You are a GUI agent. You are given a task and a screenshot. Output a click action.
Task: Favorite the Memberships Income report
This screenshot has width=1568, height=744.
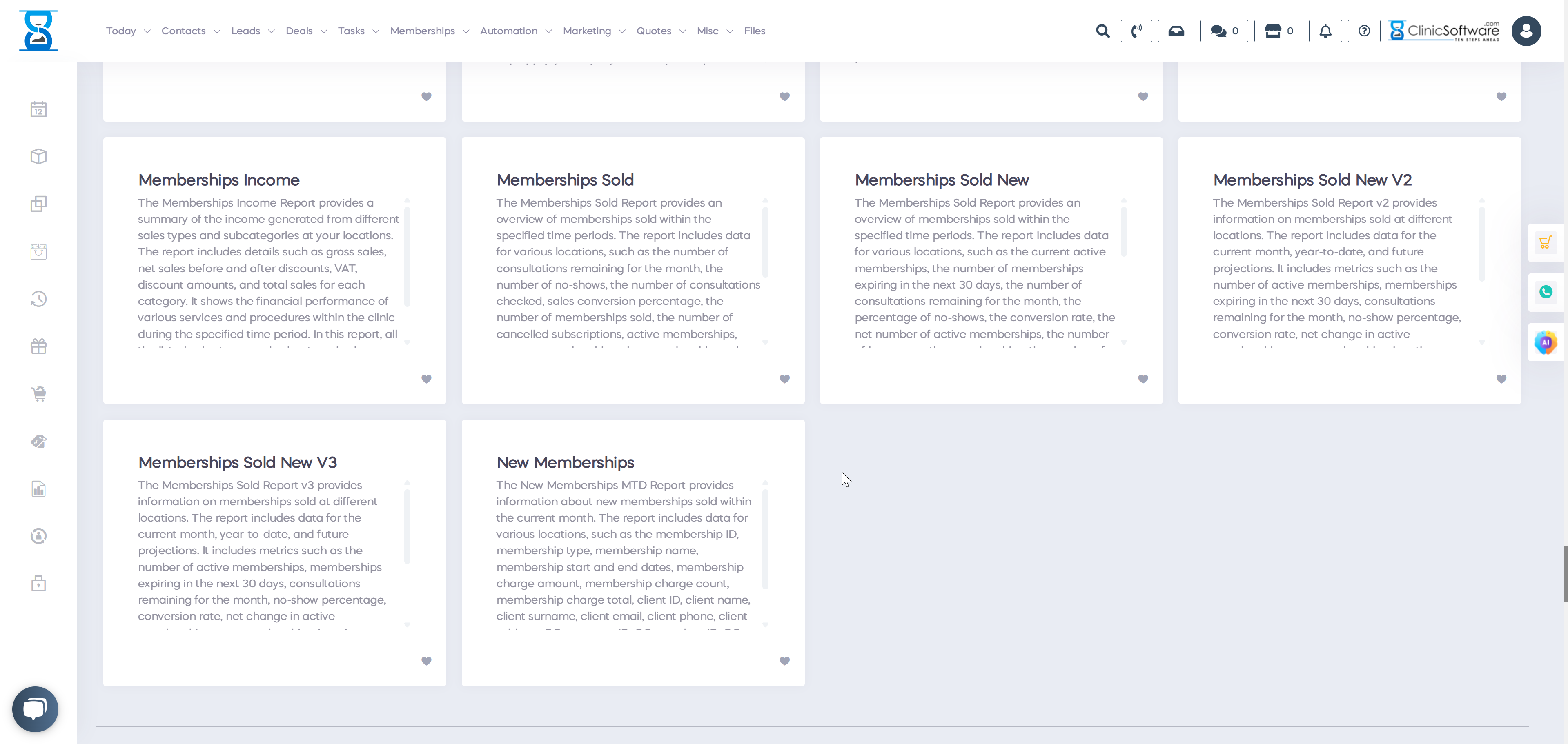[x=426, y=378]
